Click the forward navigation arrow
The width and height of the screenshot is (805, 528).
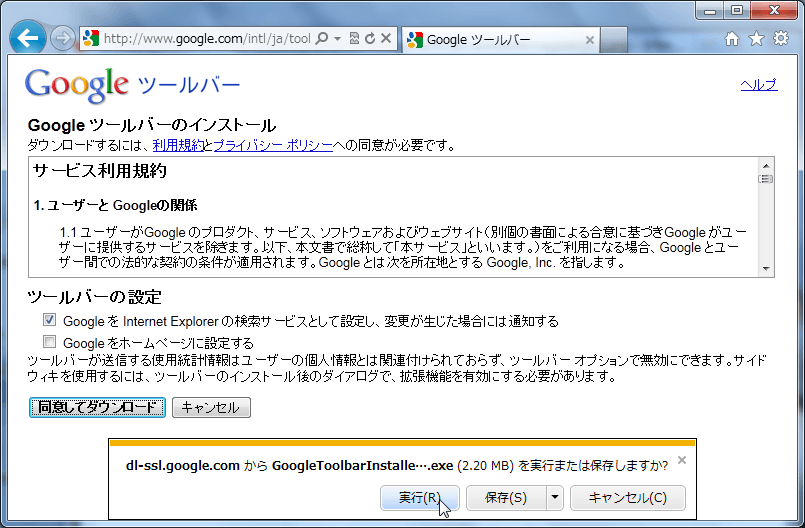click(x=62, y=39)
